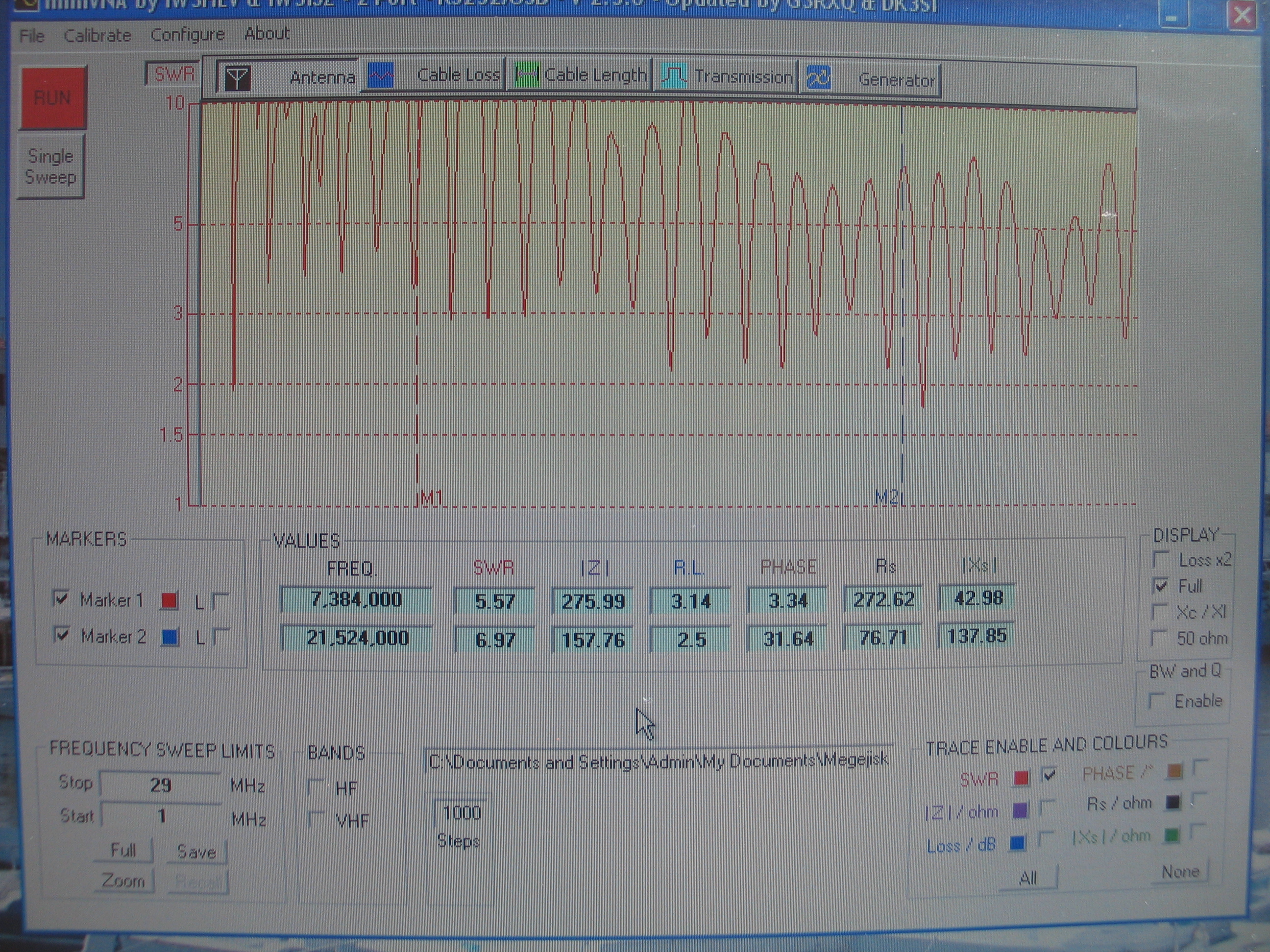Toggle the Marker 1 checkbox

point(60,598)
